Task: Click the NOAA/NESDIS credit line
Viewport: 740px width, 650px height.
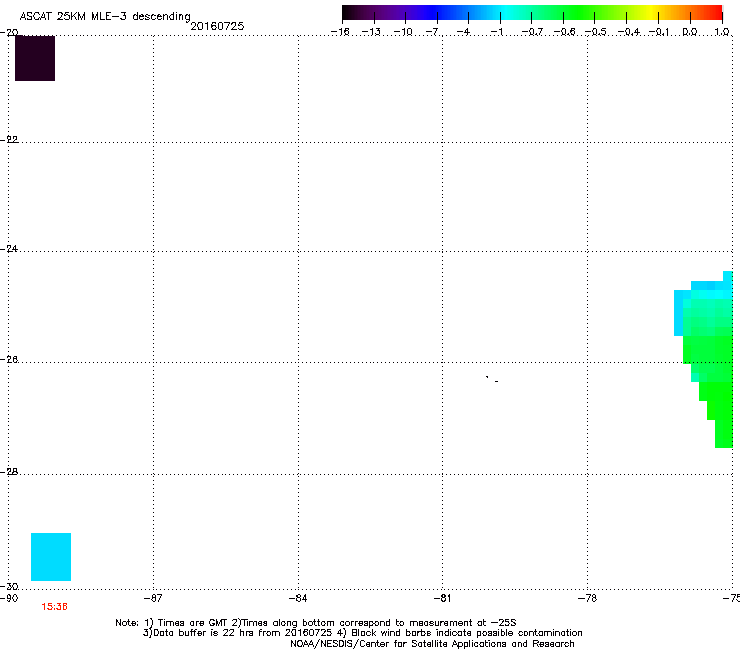Action: 432,644
